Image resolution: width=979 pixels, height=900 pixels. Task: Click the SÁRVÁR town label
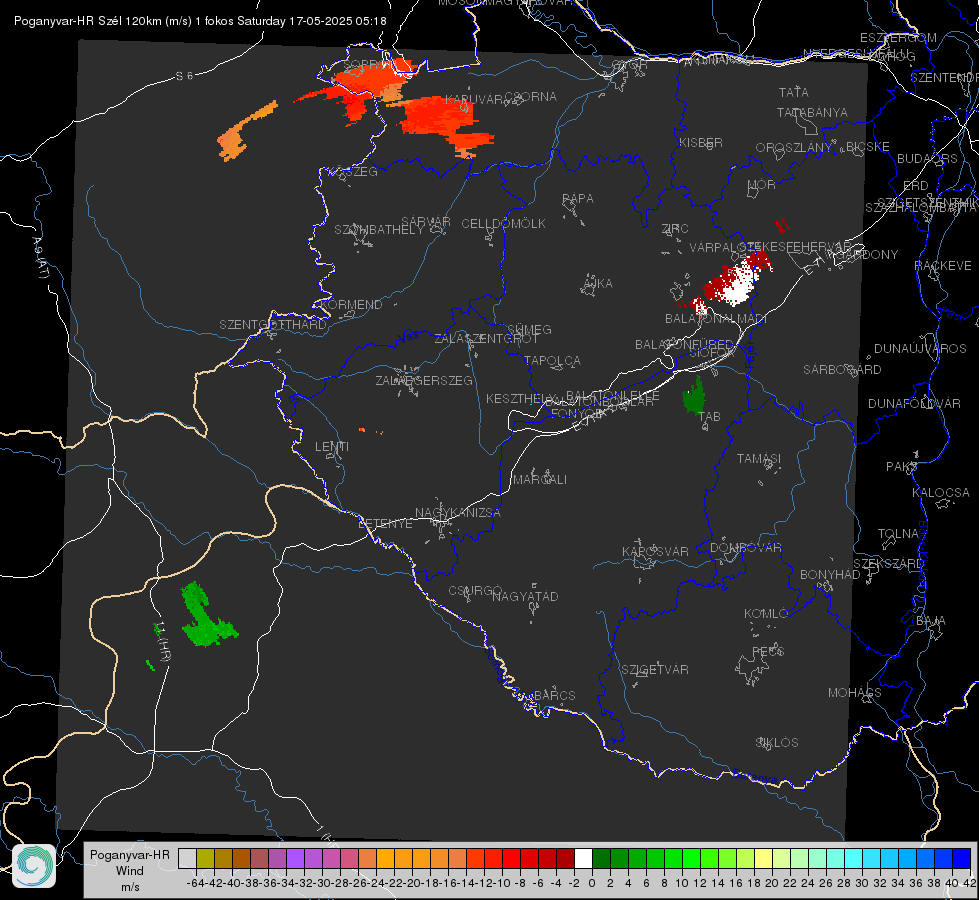426,222
